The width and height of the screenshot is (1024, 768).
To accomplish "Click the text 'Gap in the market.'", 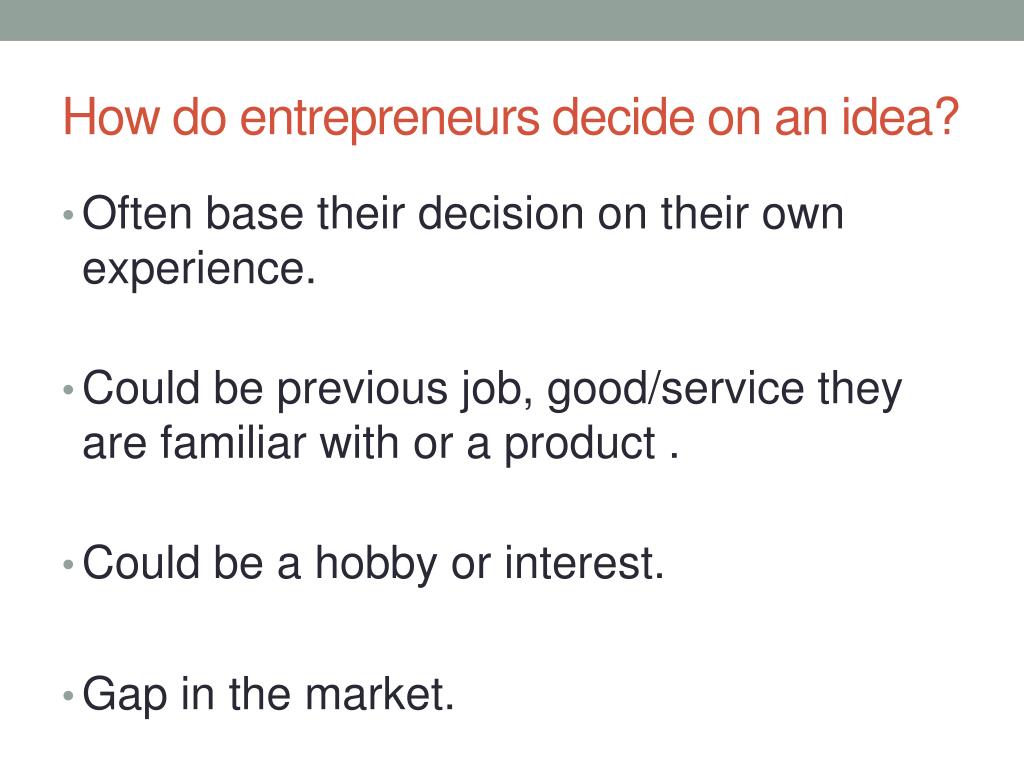I will coord(268,694).
